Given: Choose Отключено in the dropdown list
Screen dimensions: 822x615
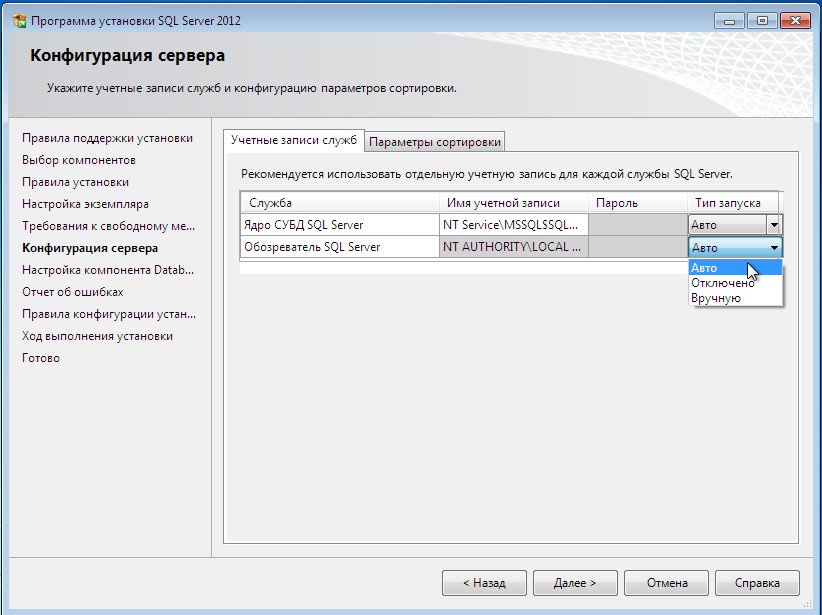Looking at the screenshot, I should [x=735, y=283].
